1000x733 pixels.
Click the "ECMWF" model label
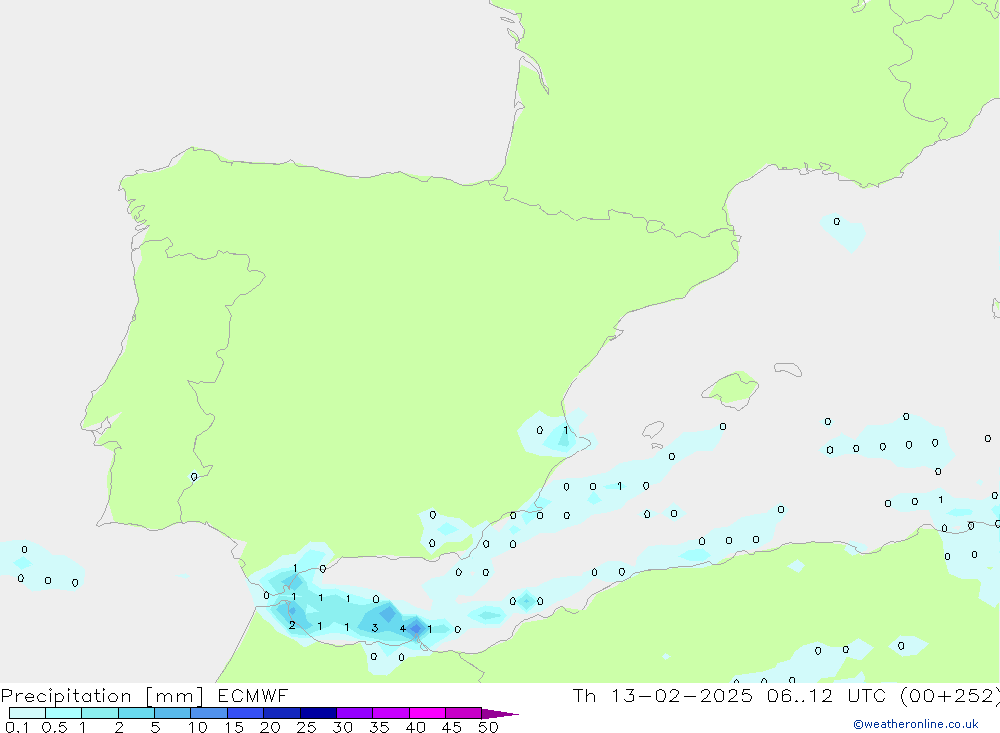tap(253, 695)
